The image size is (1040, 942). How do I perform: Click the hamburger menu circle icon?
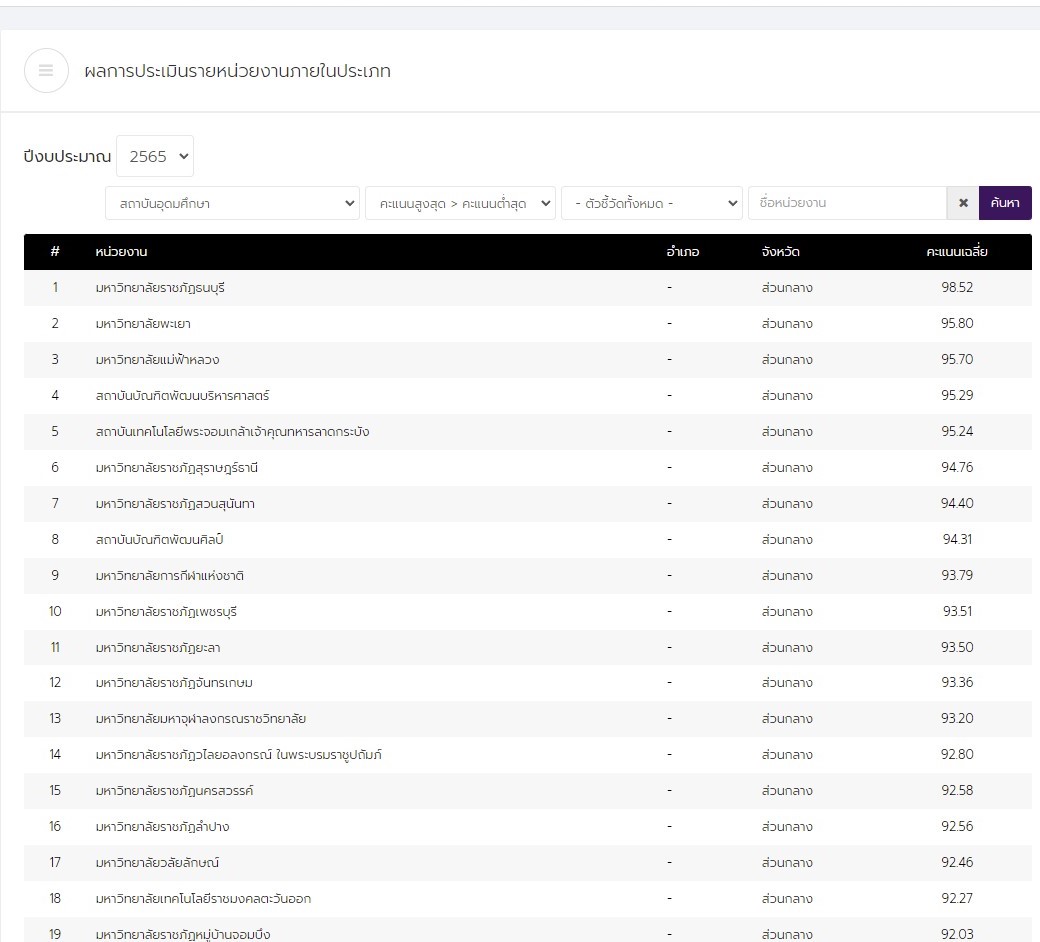(x=46, y=70)
